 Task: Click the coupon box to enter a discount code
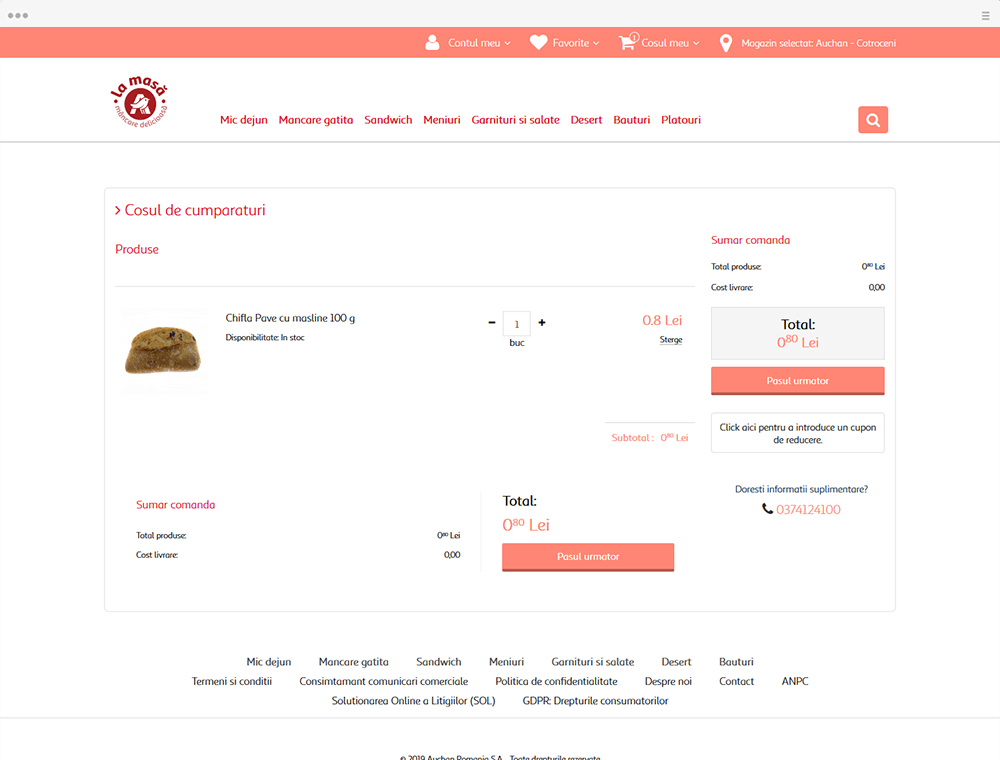pos(798,433)
